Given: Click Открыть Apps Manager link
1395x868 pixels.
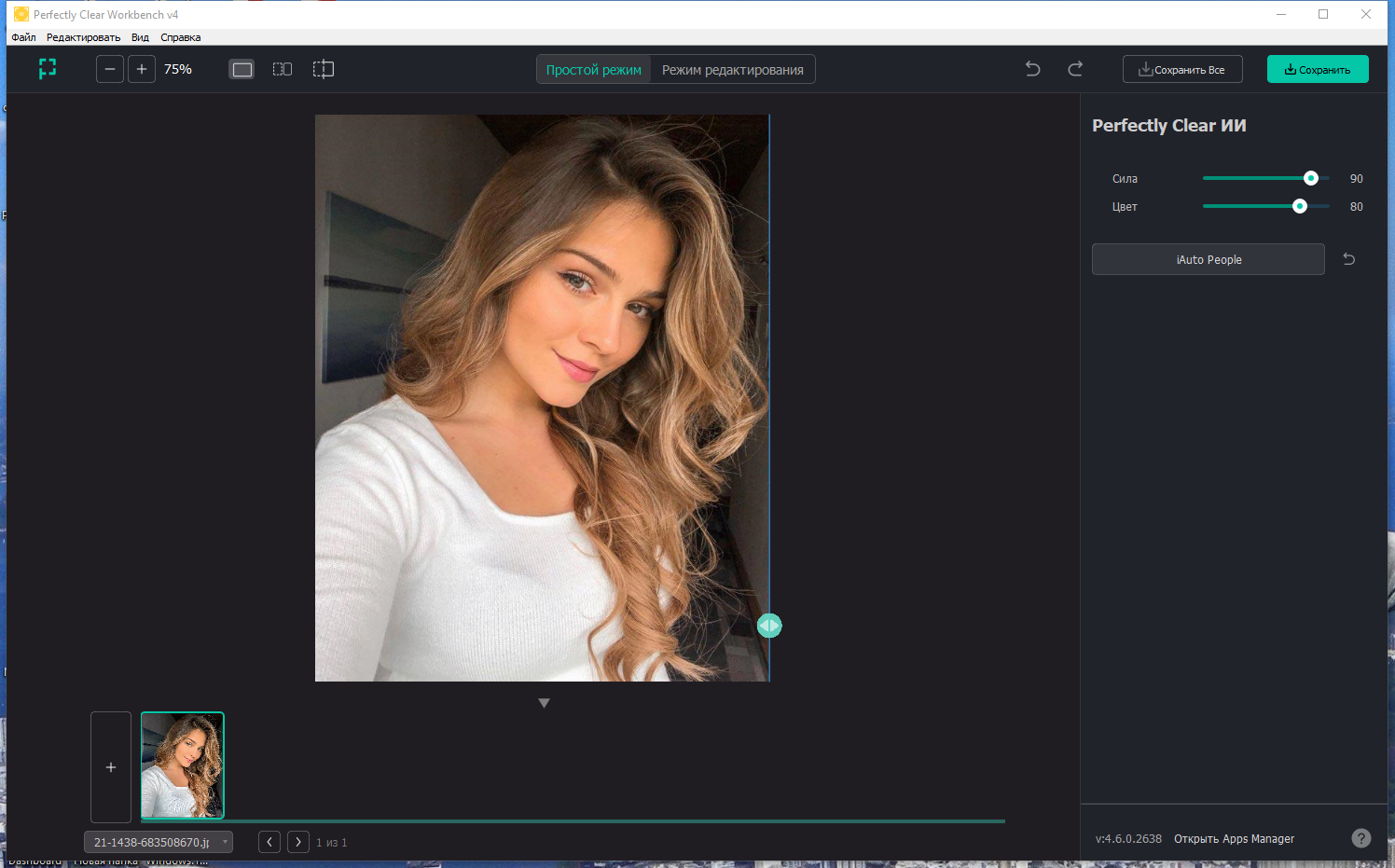Looking at the screenshot, I should pos(1233,838).
